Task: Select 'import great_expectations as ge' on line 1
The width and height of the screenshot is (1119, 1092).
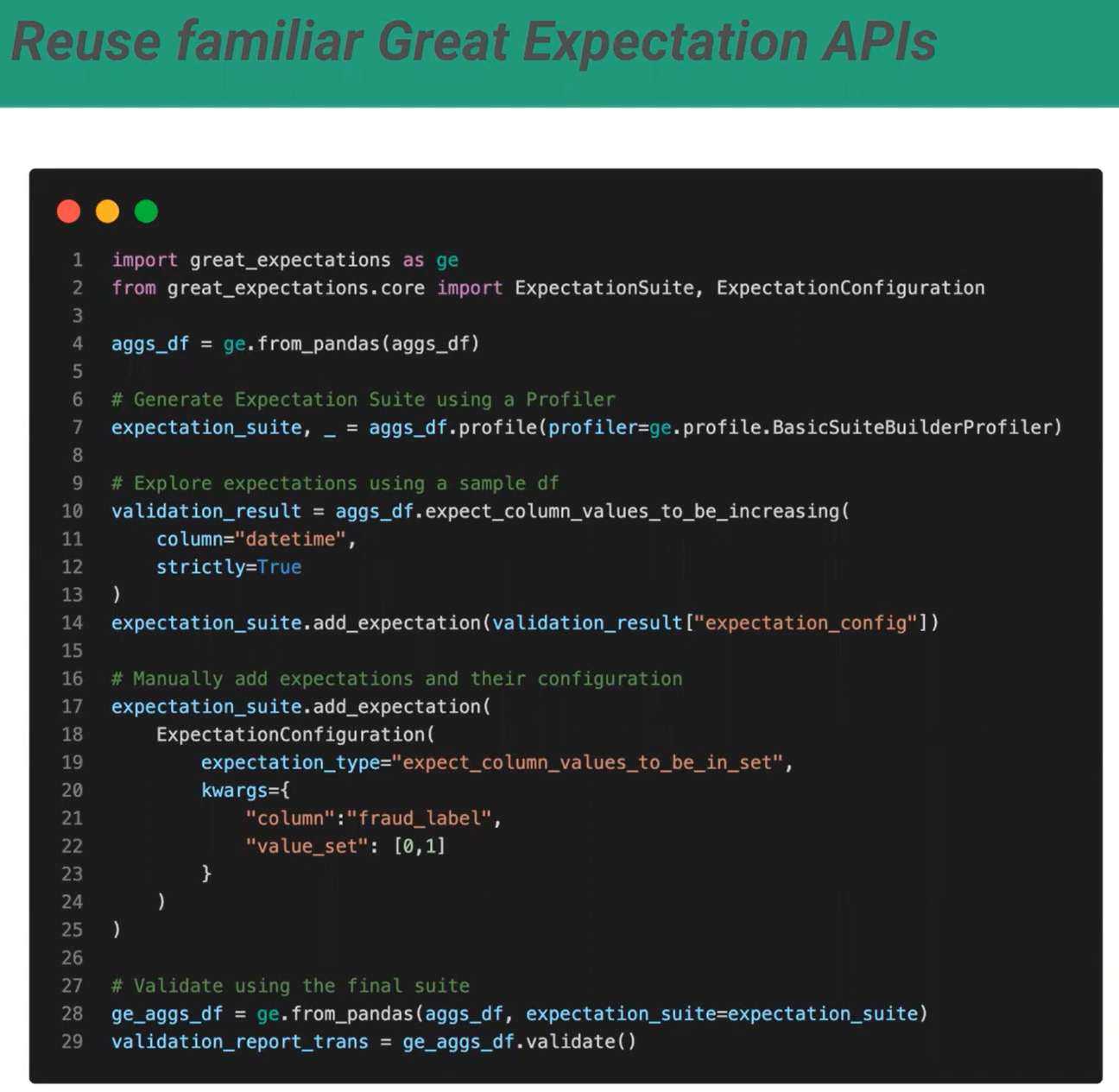Action: tap(285, 260)
